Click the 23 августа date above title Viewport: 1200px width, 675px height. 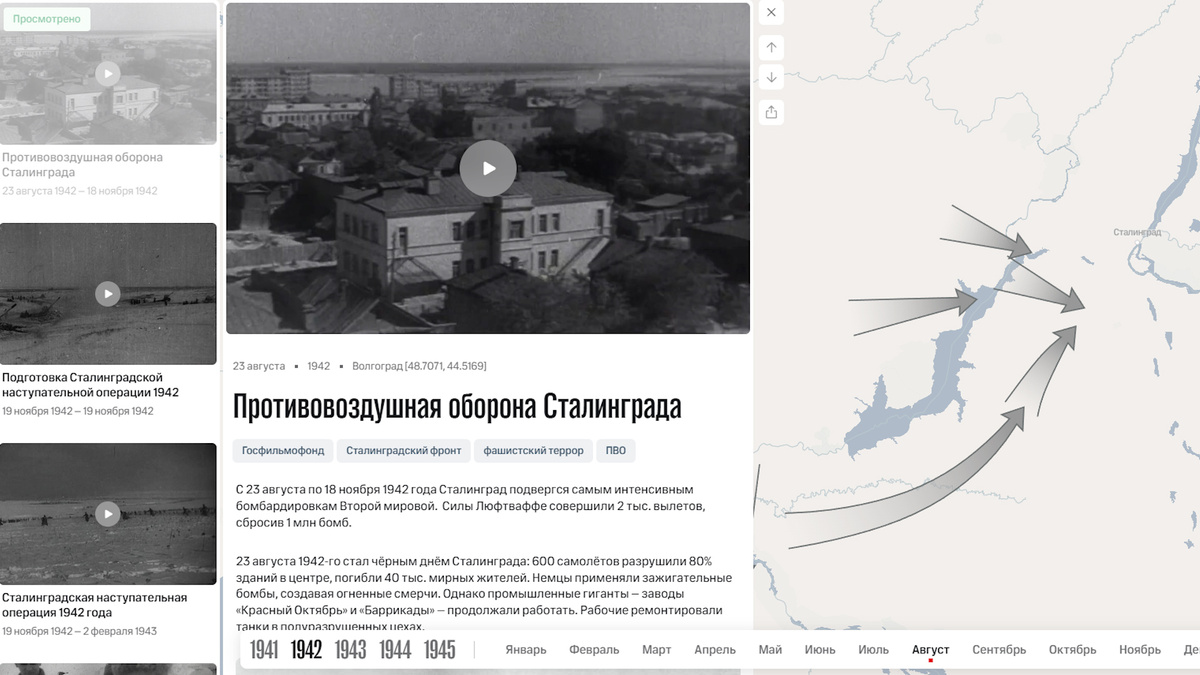[259, 366]
